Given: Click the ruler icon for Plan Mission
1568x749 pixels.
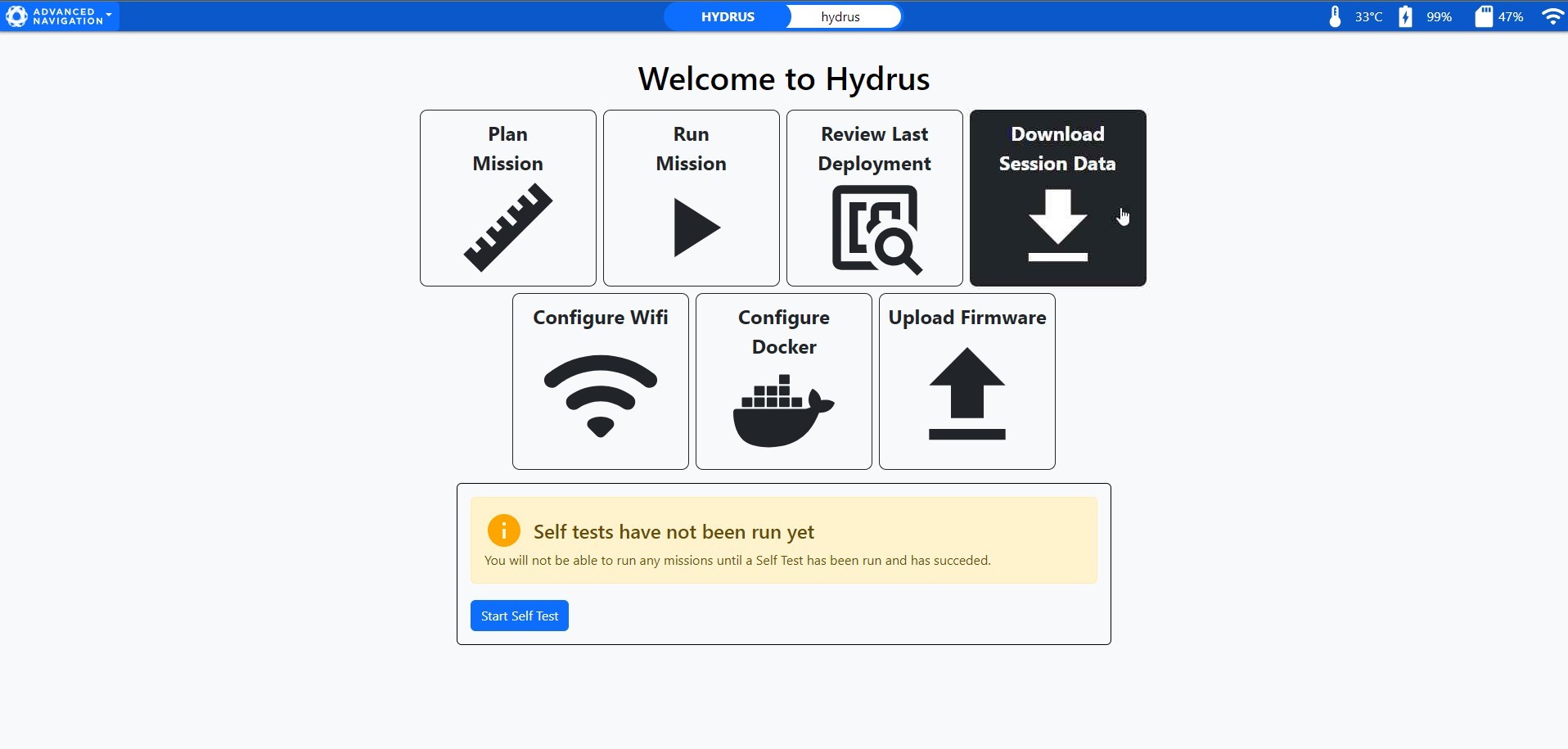Looking at the screenshot, I should (508, 228).
